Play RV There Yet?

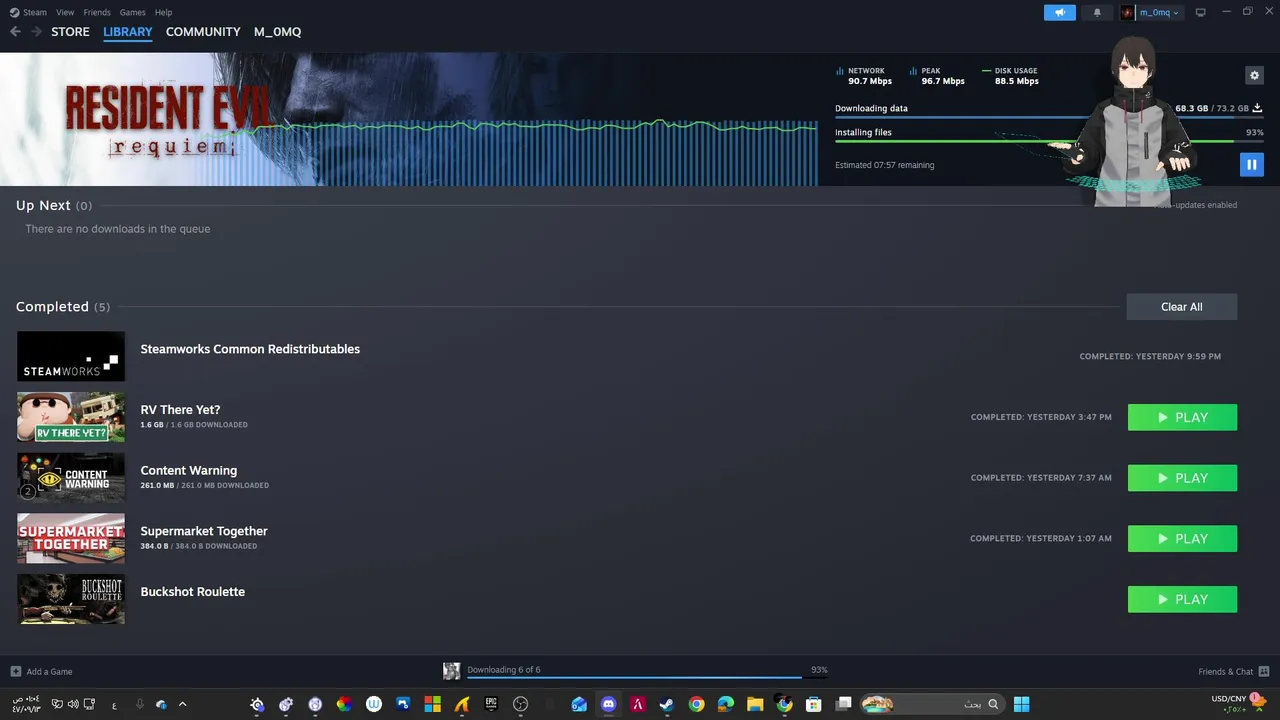[1182, 417]
